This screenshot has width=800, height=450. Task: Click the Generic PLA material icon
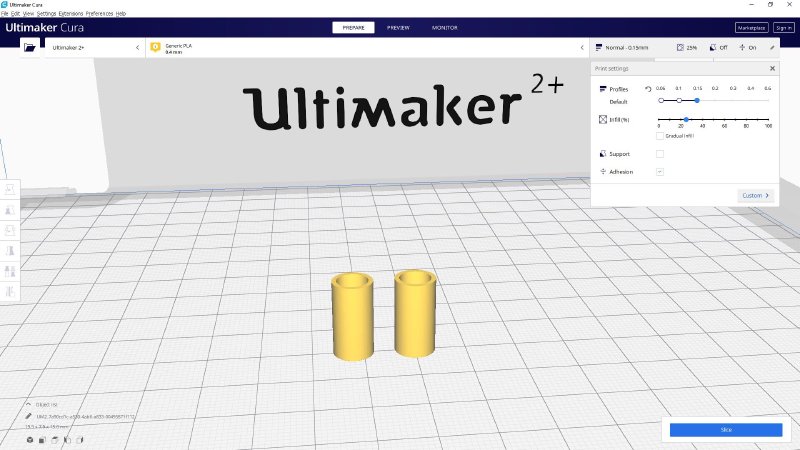(x=156, y=47)
